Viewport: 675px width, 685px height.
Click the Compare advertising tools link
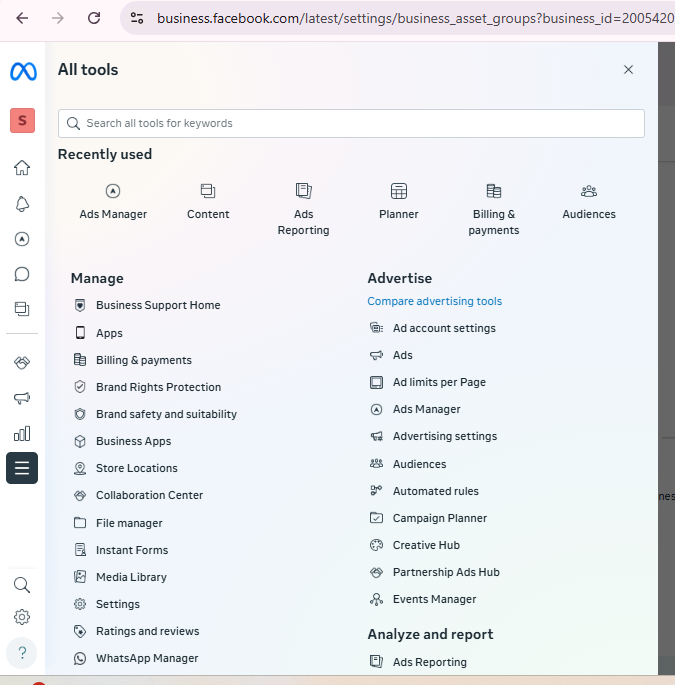tap(434, 301)
